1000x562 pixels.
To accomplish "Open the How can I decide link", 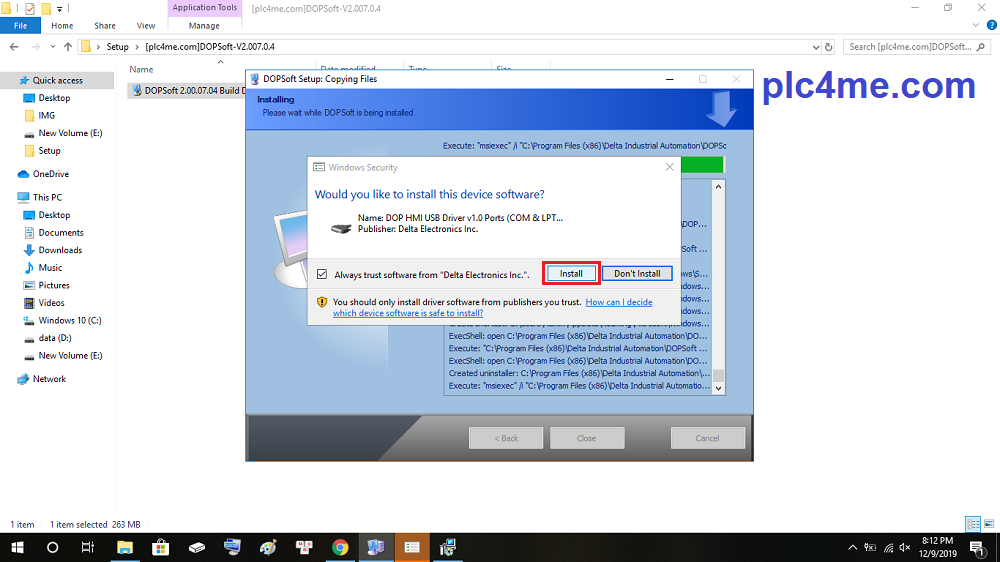I will [x=618, y=302].
